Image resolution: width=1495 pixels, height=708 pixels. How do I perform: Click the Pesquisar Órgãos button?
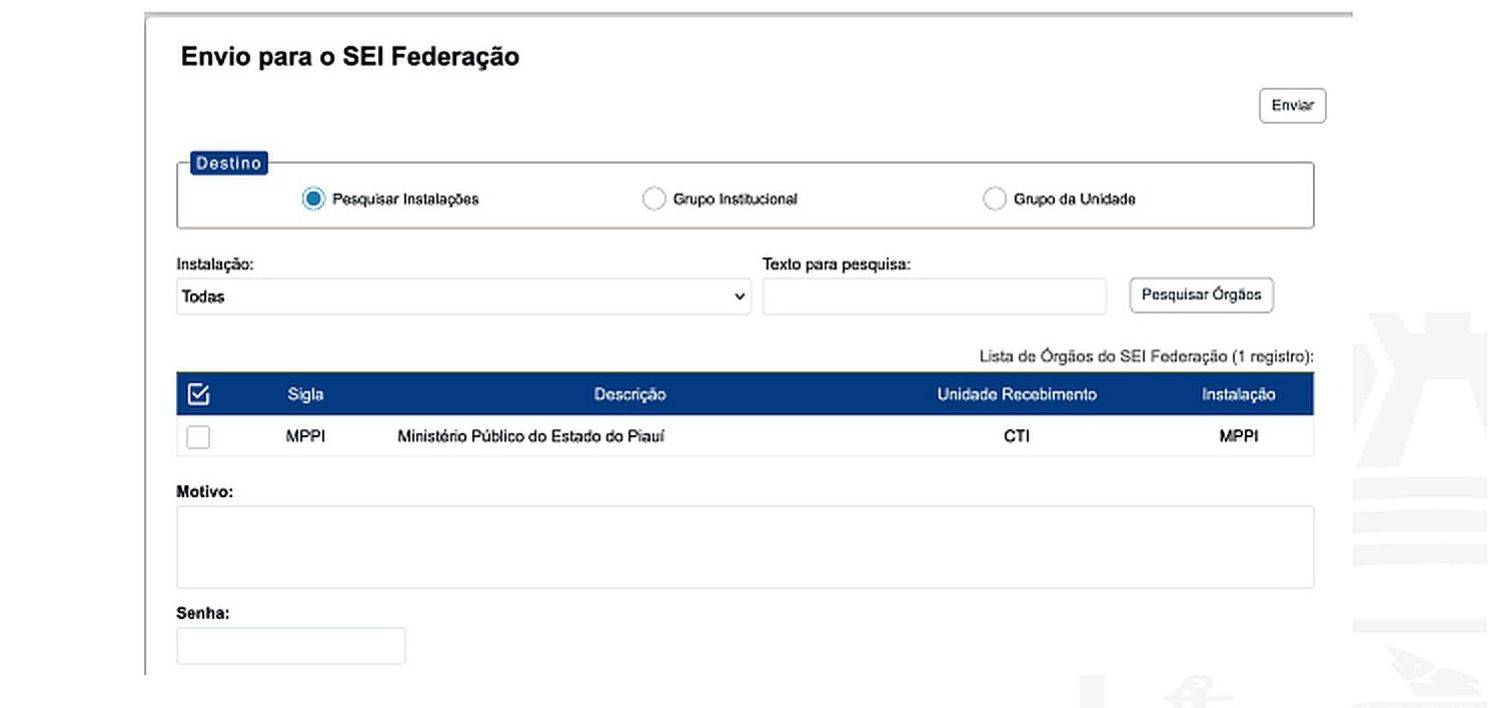1201,296
